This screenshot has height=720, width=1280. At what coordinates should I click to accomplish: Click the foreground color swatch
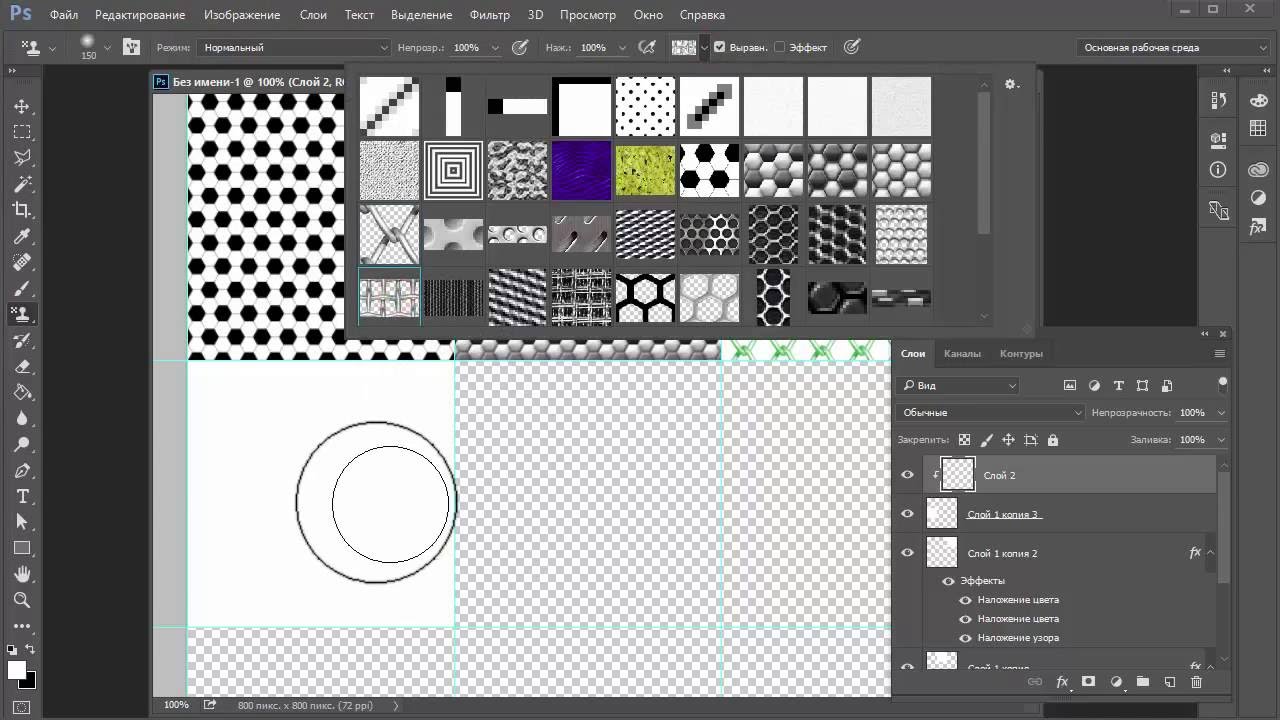(16, 670)
